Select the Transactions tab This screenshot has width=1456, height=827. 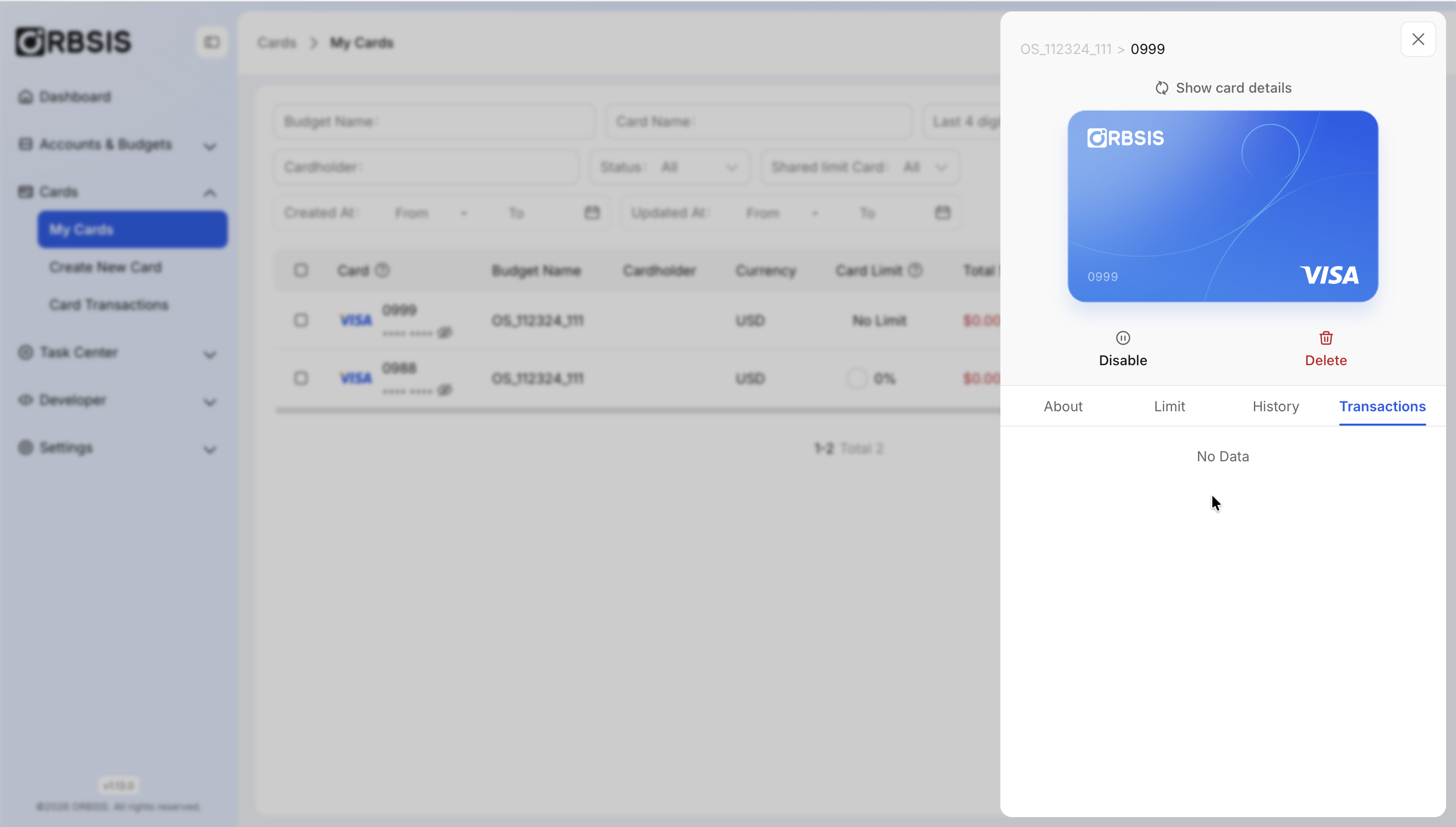pyautogui.click(x=1382, y=406)
